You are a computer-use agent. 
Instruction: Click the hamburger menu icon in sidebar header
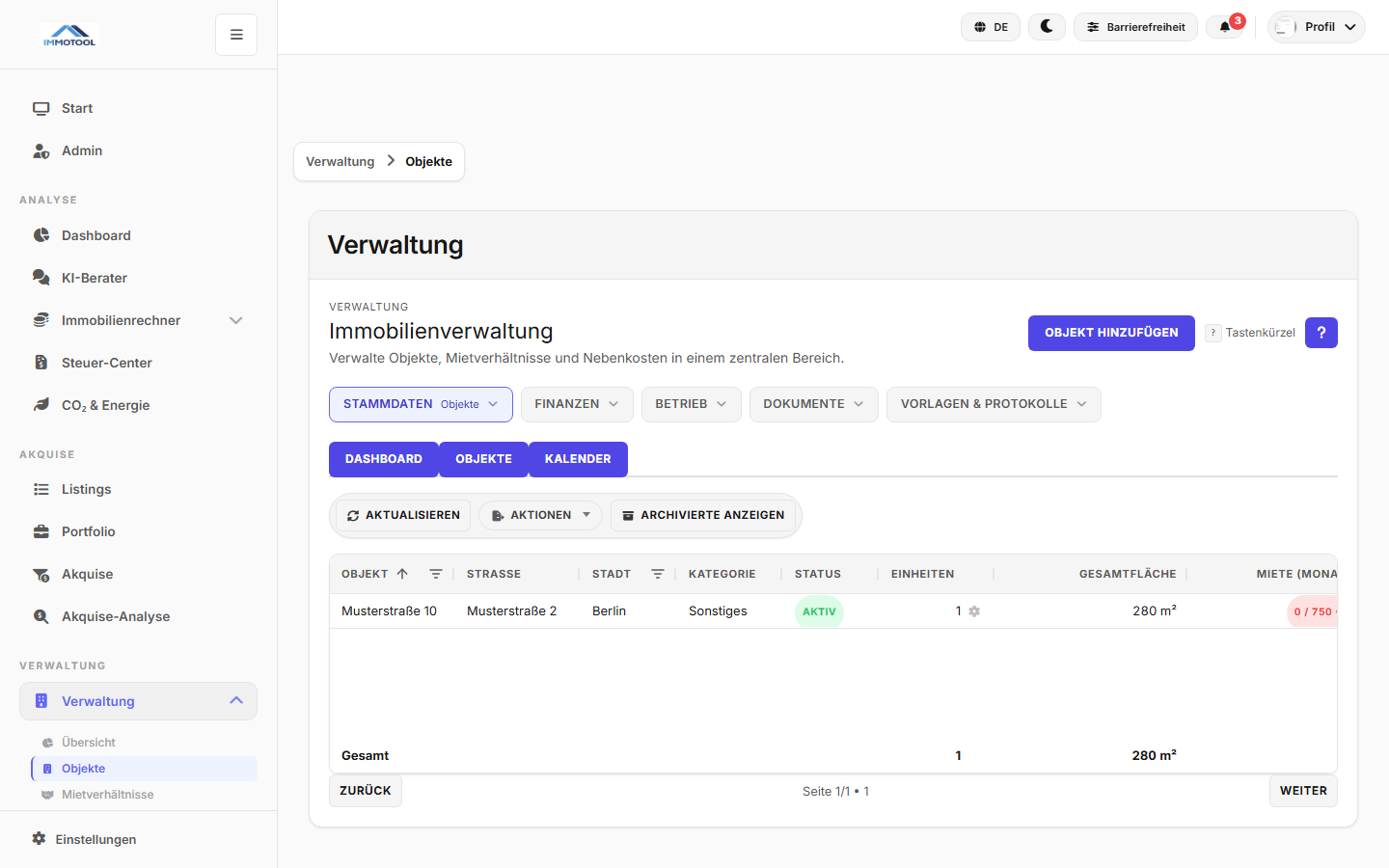coord(236,35)
